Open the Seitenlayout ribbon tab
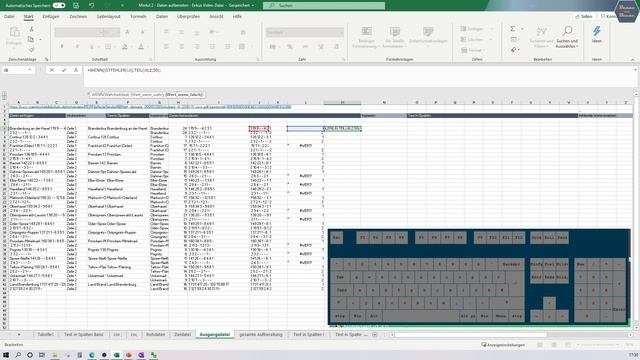 pos(109,17)
